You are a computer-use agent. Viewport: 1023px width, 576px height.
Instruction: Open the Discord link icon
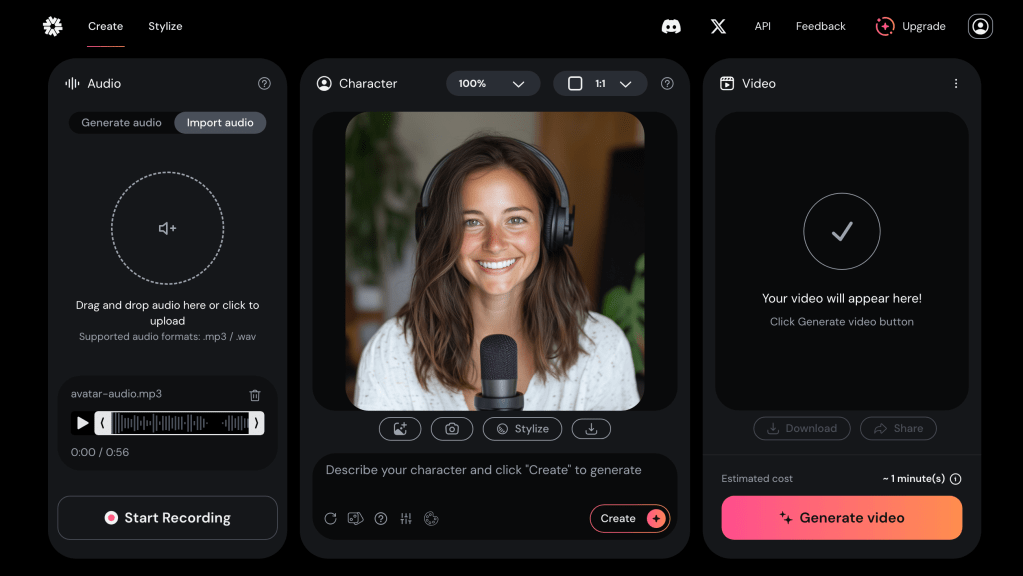pyautogui.click(x=671, y=27)
